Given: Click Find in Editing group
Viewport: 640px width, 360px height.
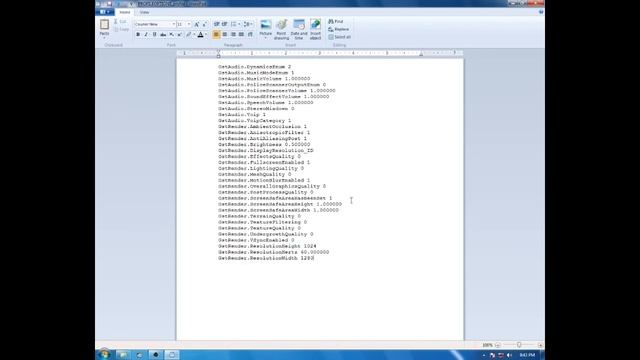Looking at the screenshot, I should point(336,21).
